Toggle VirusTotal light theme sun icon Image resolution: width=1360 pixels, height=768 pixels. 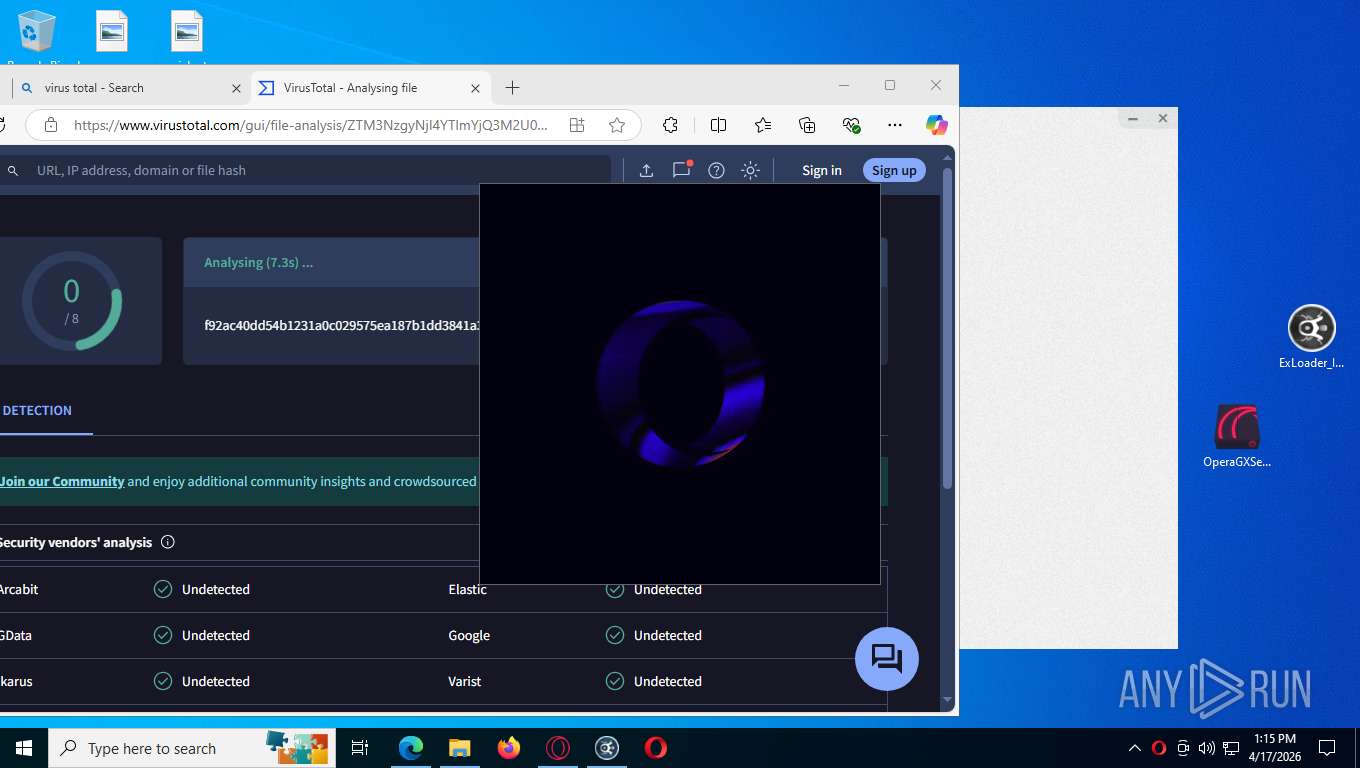point(750,170)
